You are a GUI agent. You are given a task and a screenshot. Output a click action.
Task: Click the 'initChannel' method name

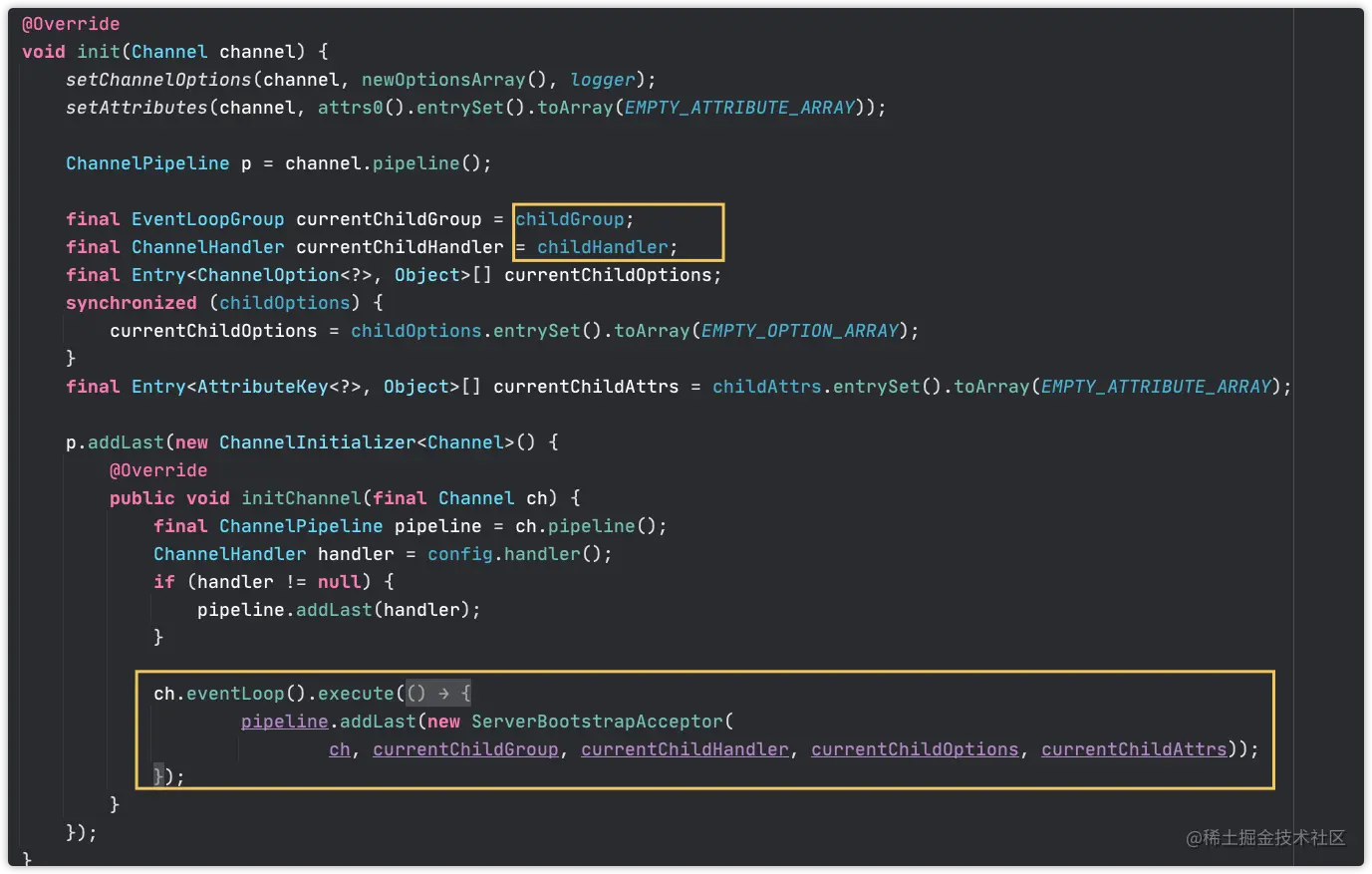(x=302, y=498)
